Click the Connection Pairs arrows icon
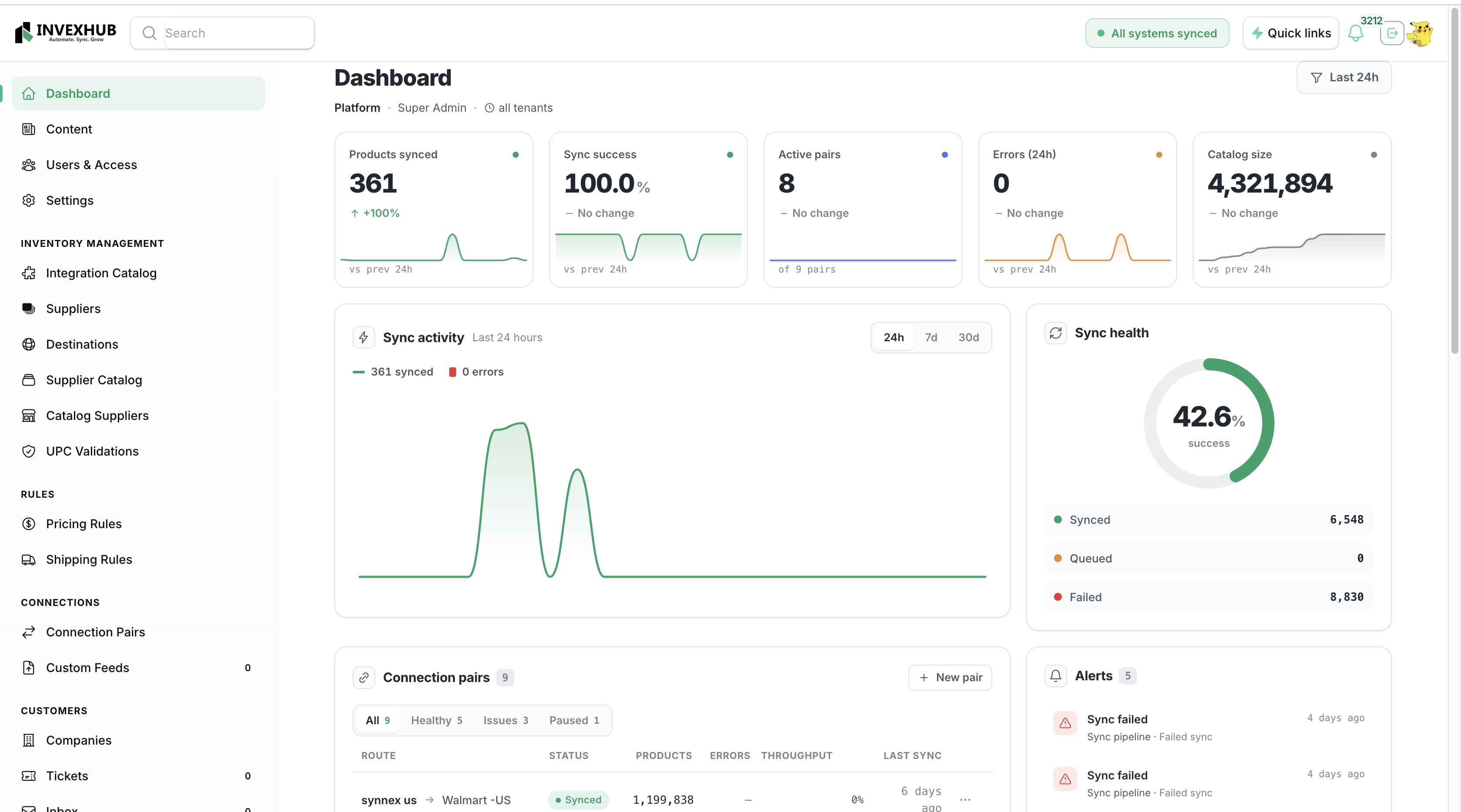1461x812 pixels. coord(28,633)
